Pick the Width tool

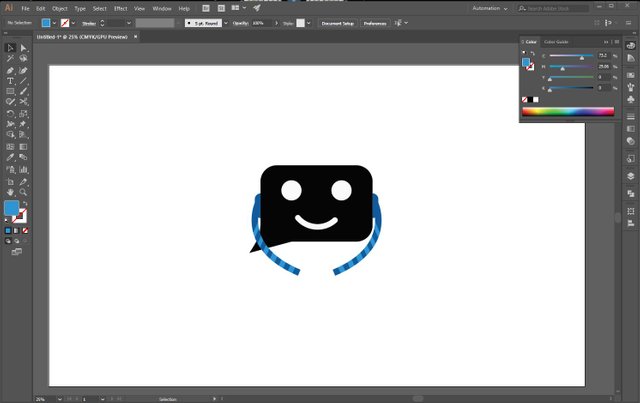point(10,124)
